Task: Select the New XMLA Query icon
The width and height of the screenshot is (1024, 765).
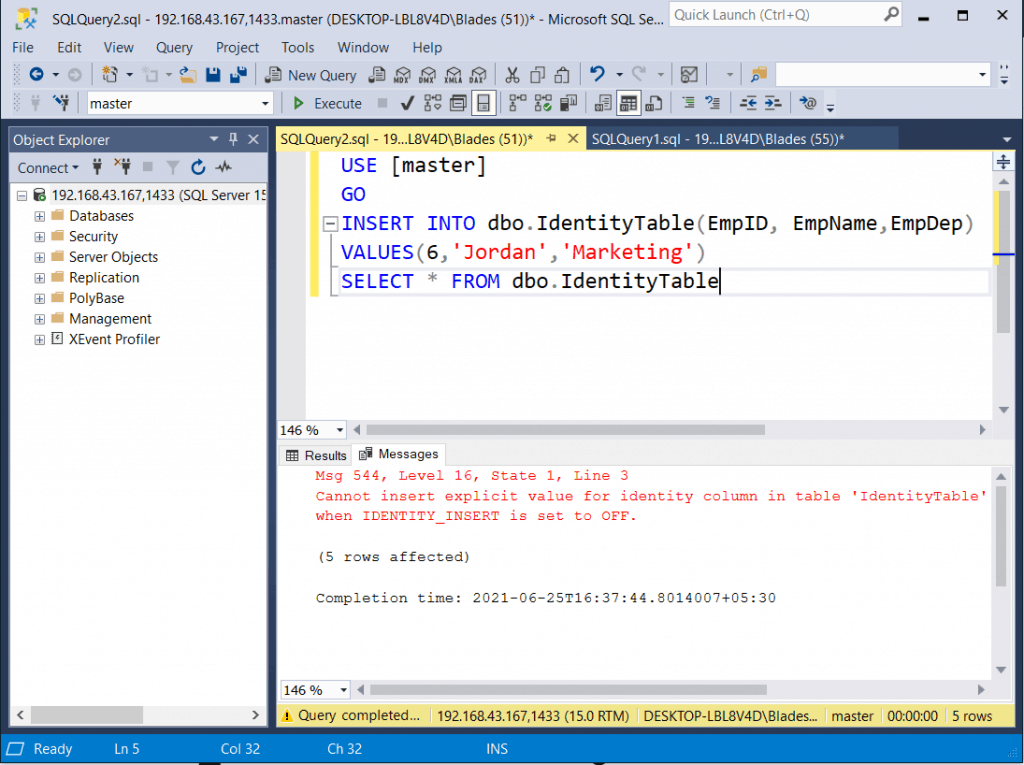Action: click(451, 75)
